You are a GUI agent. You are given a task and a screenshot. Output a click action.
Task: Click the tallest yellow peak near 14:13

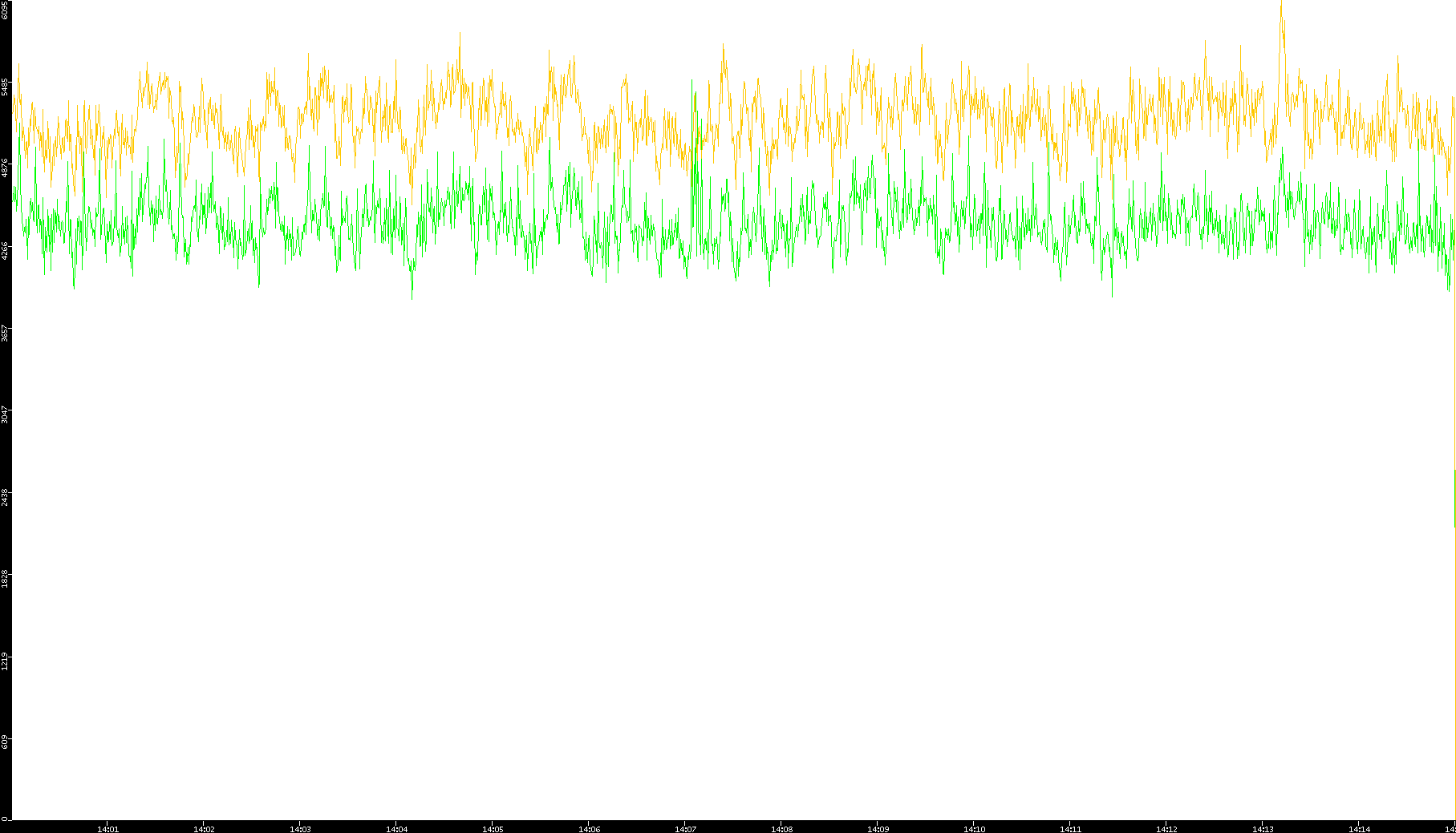point(1281,6)
